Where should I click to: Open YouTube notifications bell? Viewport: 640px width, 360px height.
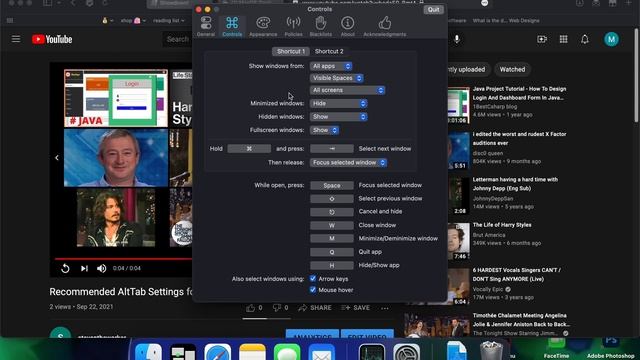[585, 39]
